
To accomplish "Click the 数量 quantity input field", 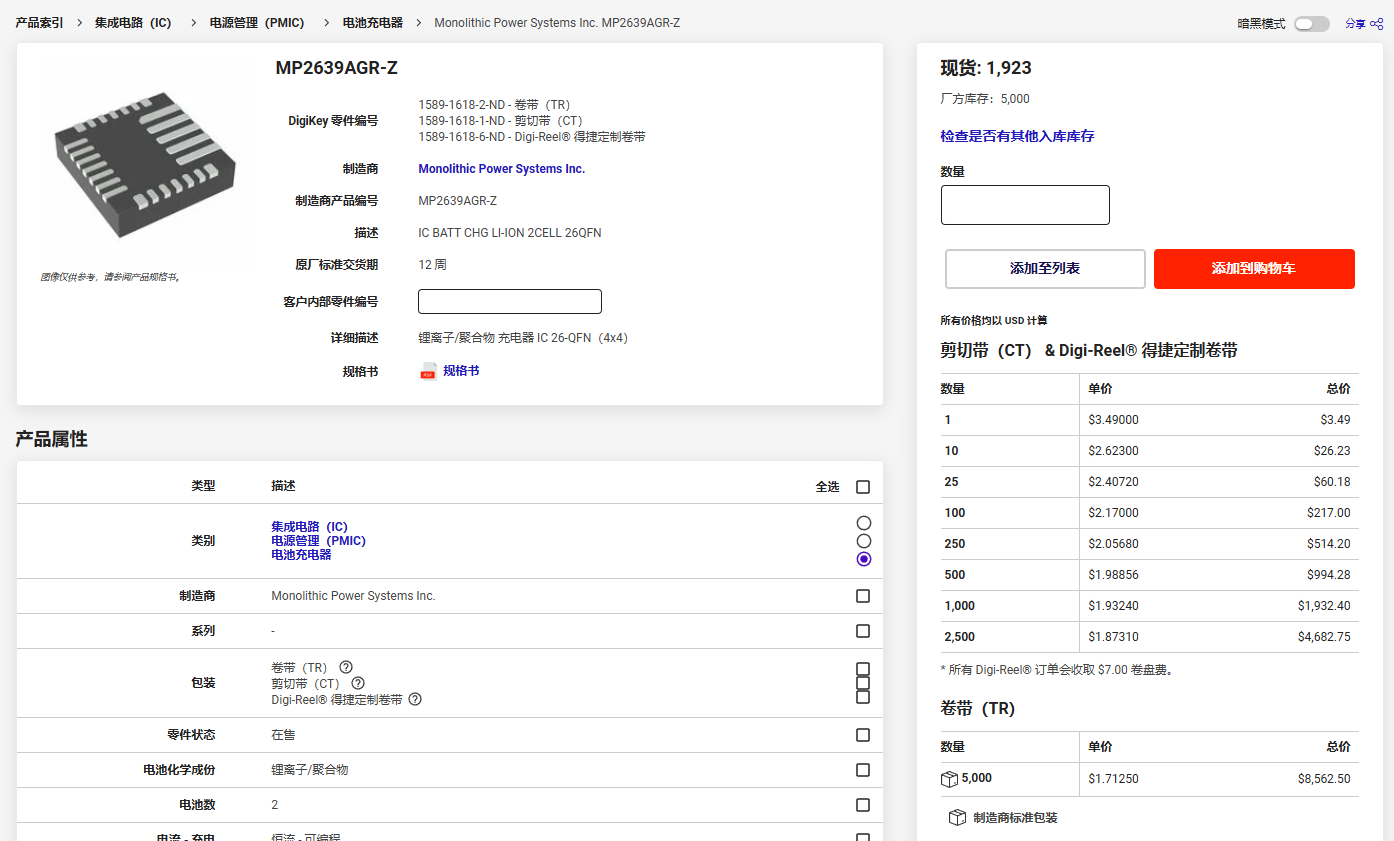I will pos(1025,205).
